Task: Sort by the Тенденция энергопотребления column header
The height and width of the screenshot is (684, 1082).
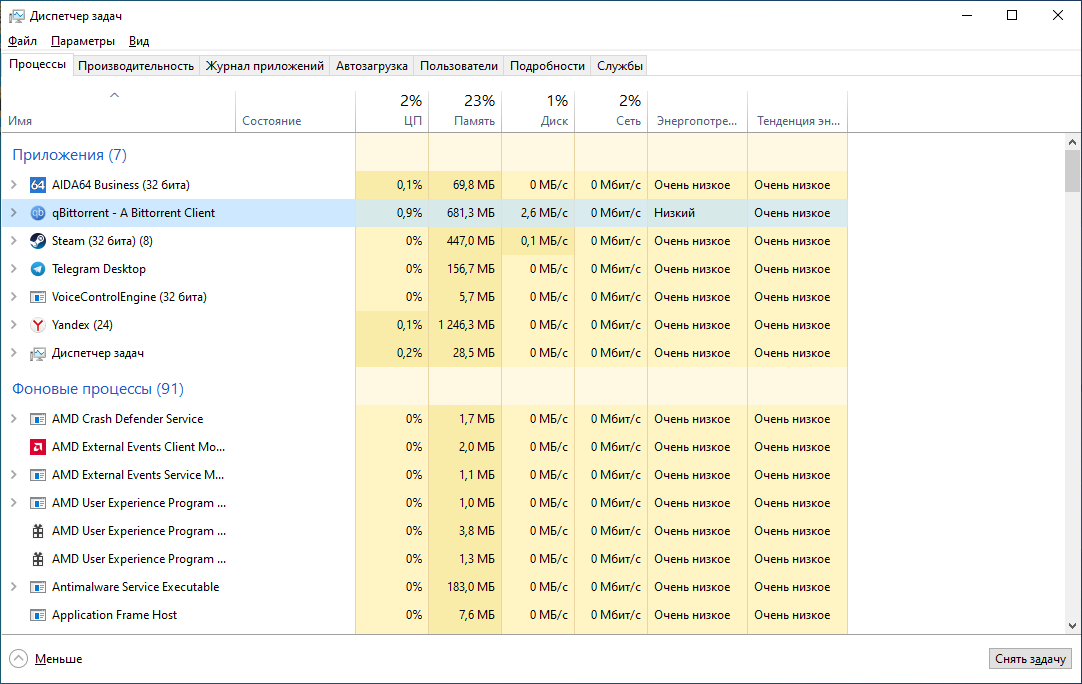Action: click(x=798, y=111)
